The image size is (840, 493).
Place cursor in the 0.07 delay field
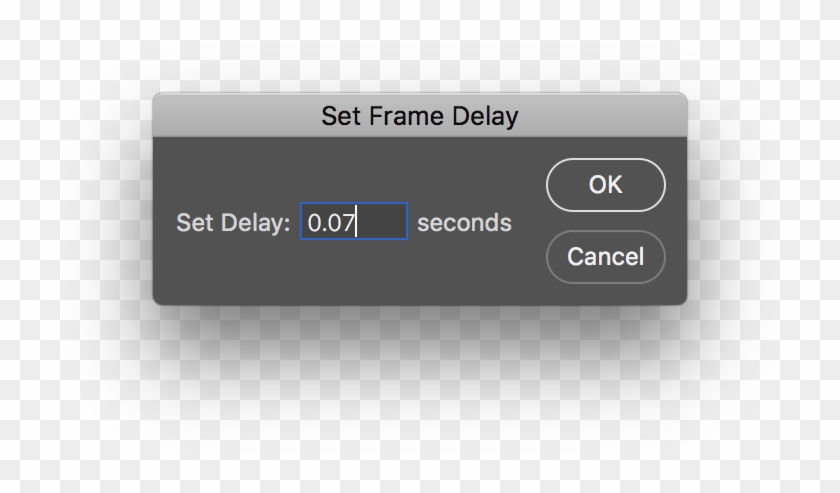pyautogui.click(x=354, y=221)
